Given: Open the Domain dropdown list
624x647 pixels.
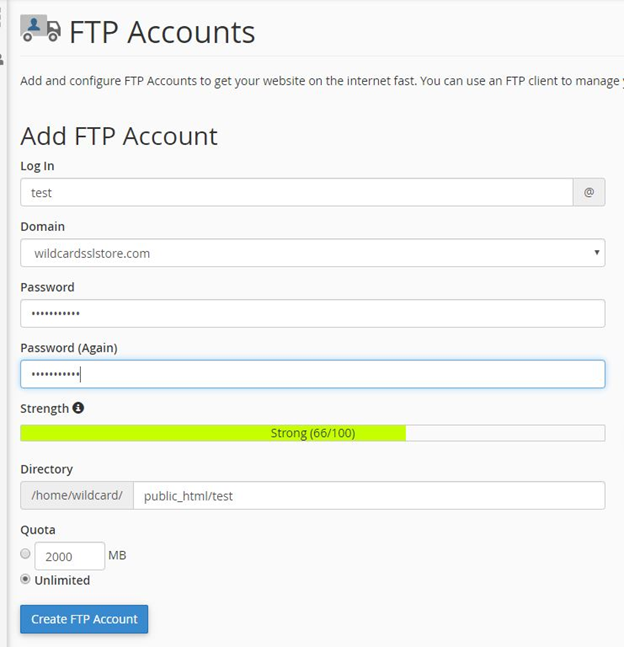Looking at the screenshot, I should pos(313,253).
